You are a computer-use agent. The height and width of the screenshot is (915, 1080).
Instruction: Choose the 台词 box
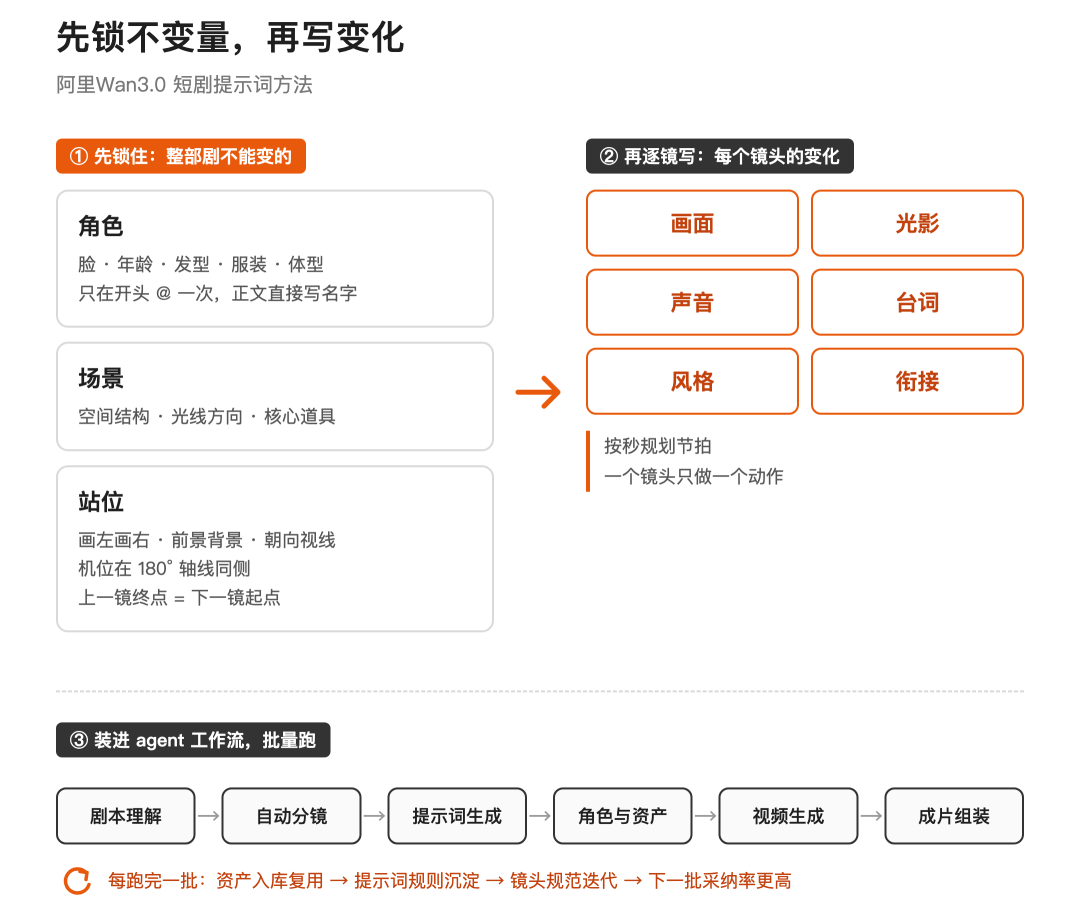tap(917, 302)
